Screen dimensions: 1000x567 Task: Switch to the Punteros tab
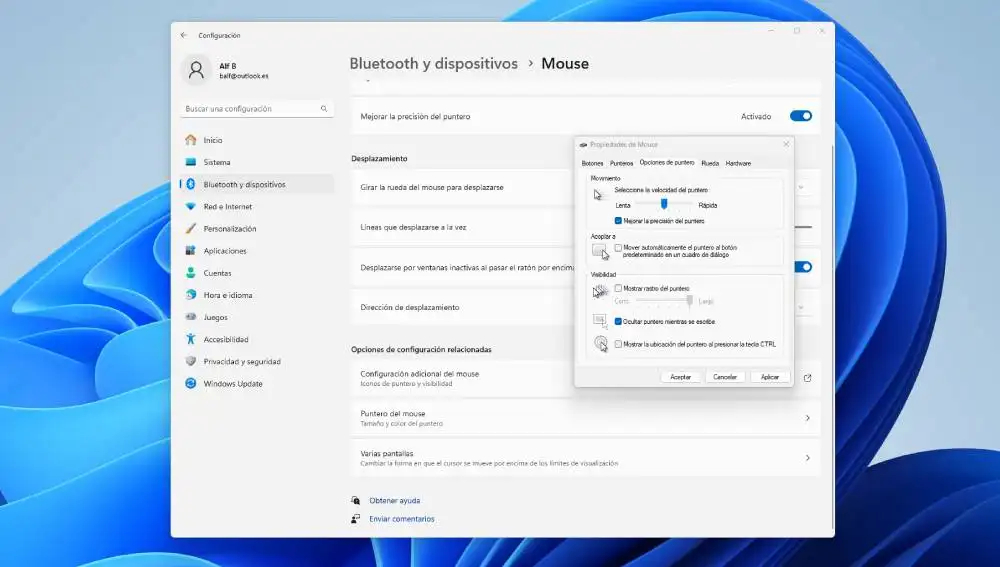click(x=621, y=163)
